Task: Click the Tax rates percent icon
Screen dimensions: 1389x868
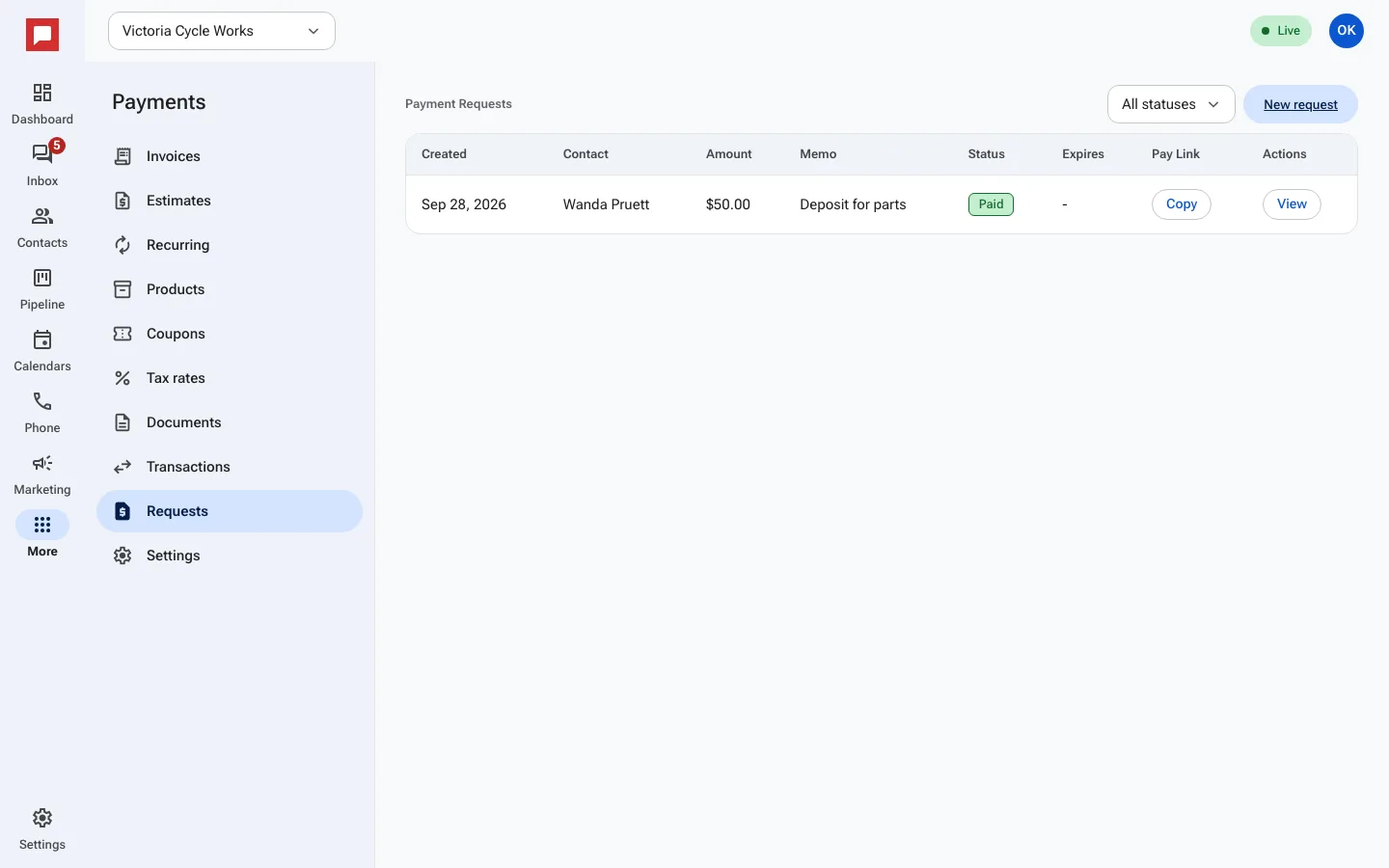Action: [x=123, y=378]
